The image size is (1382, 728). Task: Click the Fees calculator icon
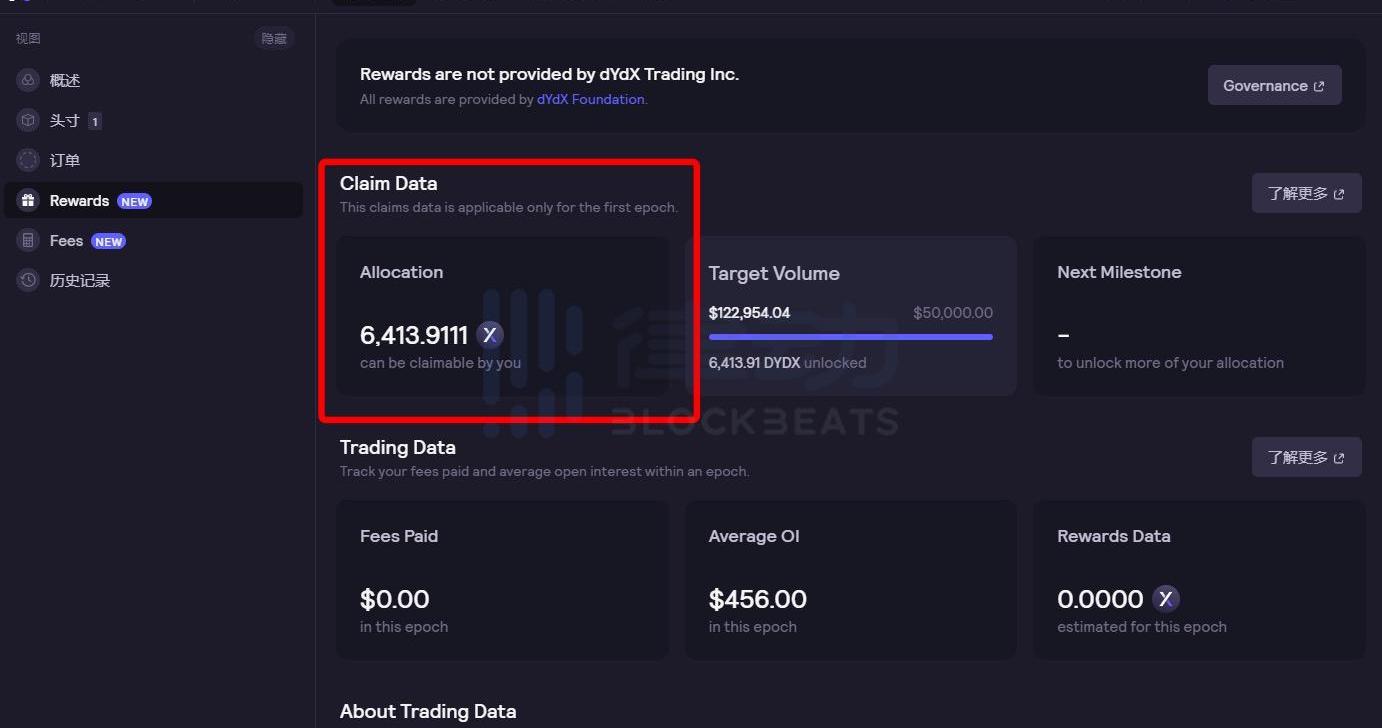[28, 241]
